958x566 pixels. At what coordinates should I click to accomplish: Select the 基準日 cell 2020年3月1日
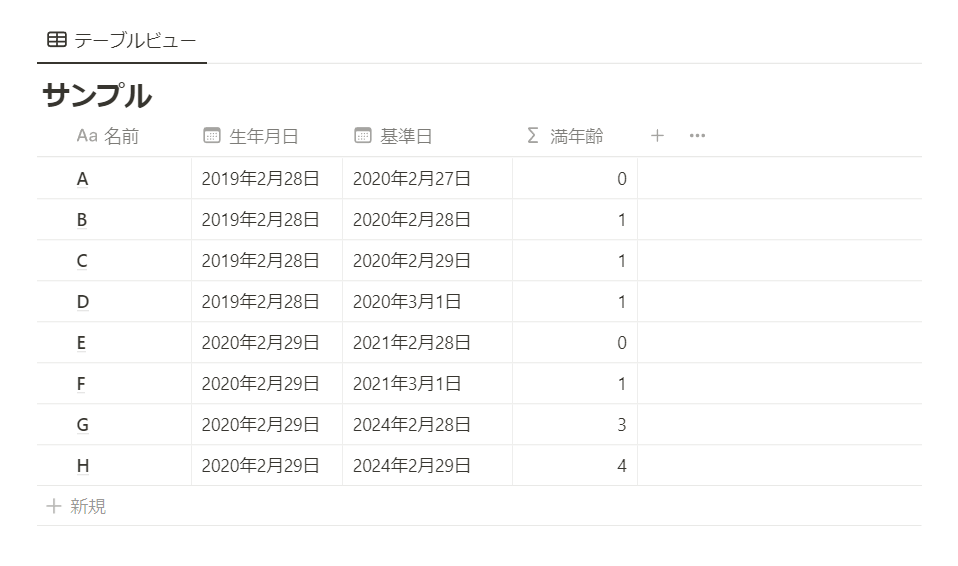coord(427,301)
